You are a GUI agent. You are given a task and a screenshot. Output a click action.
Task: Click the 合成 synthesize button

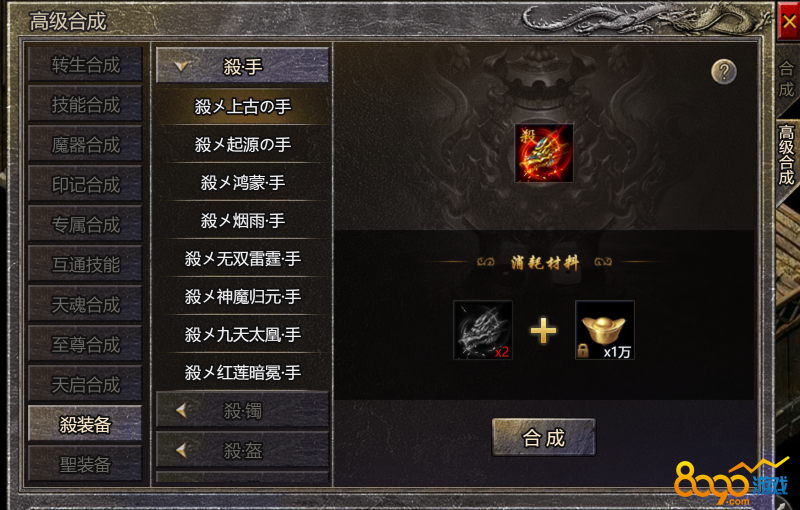tap(543, 438)
